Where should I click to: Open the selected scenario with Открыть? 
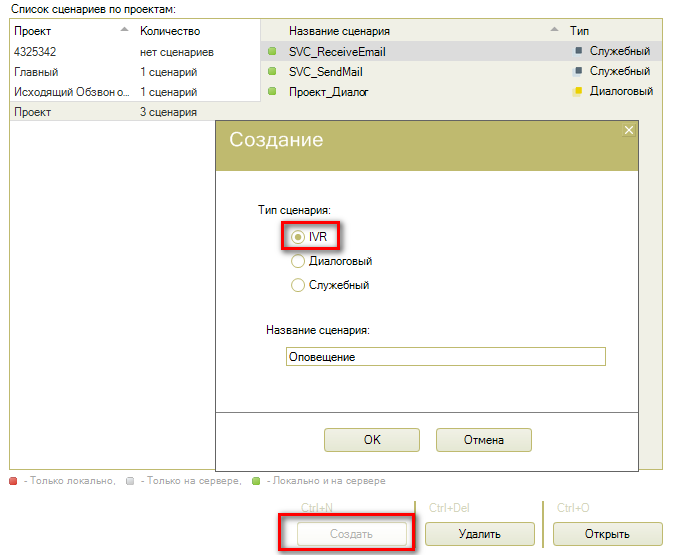click(x=607, y=534)
